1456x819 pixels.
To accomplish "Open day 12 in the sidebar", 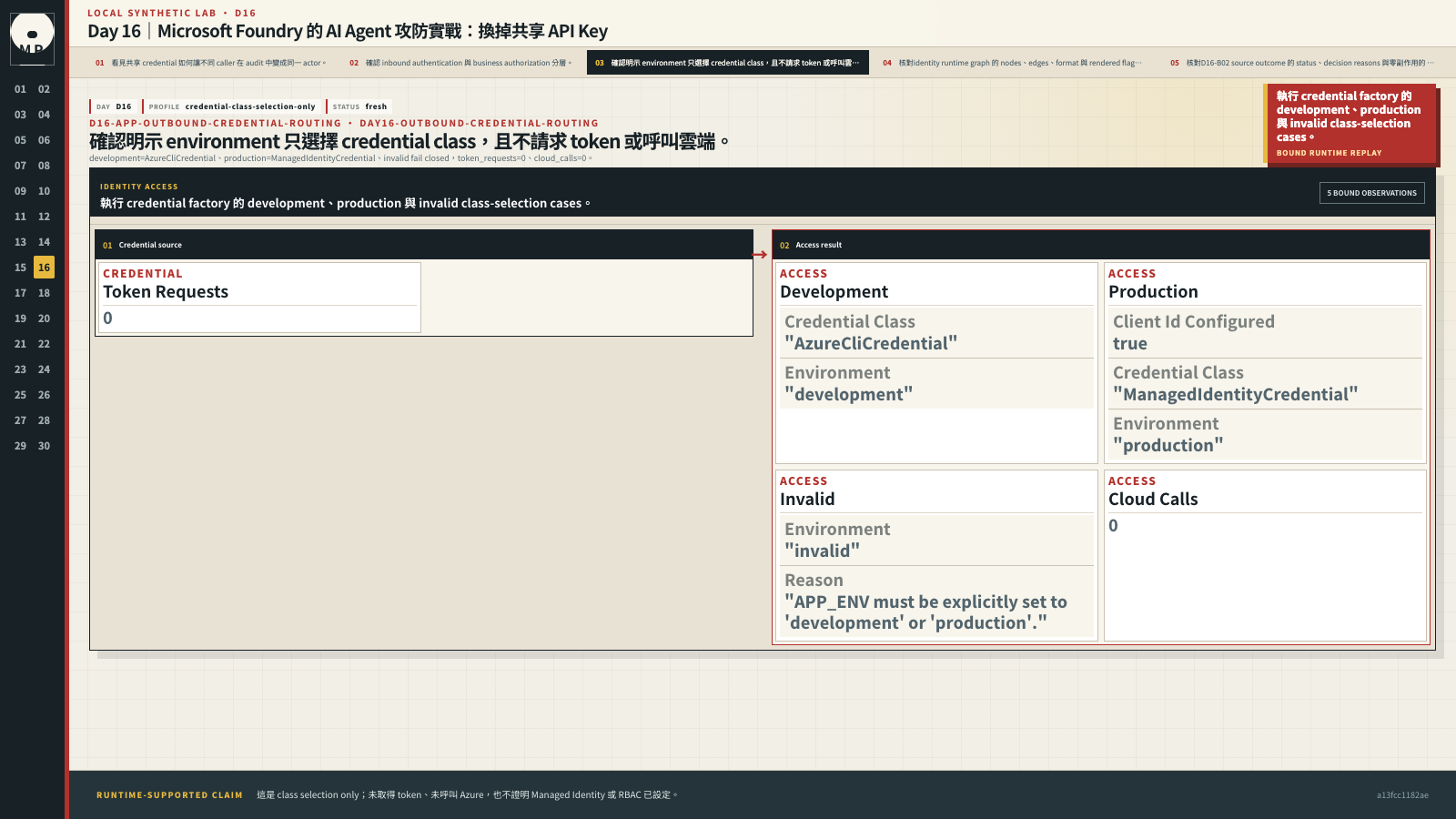I will (44, 217).
